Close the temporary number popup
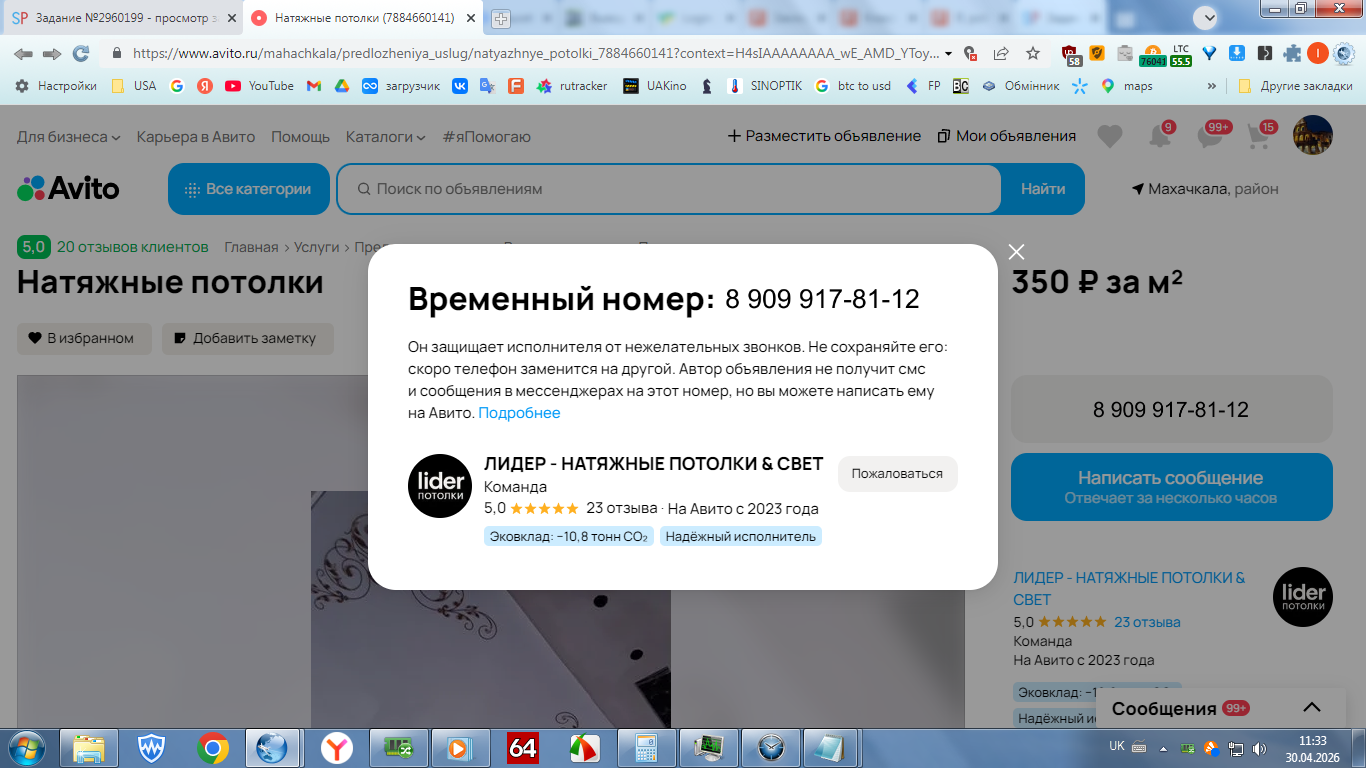 click(x=1016, y=252)
